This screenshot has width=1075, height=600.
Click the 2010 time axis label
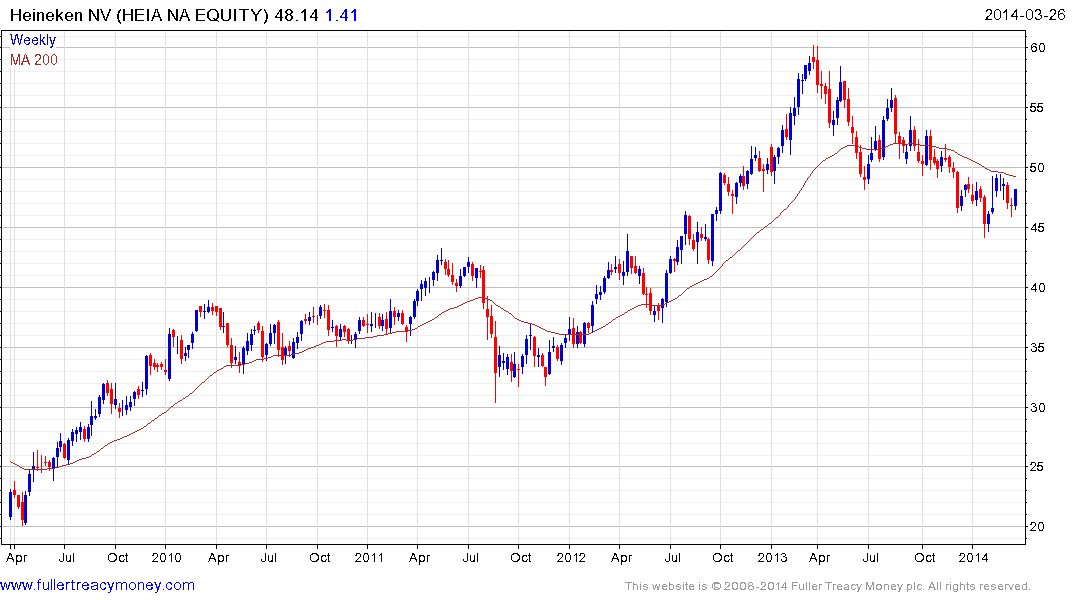pyautogui.click(x=167, y=557)
